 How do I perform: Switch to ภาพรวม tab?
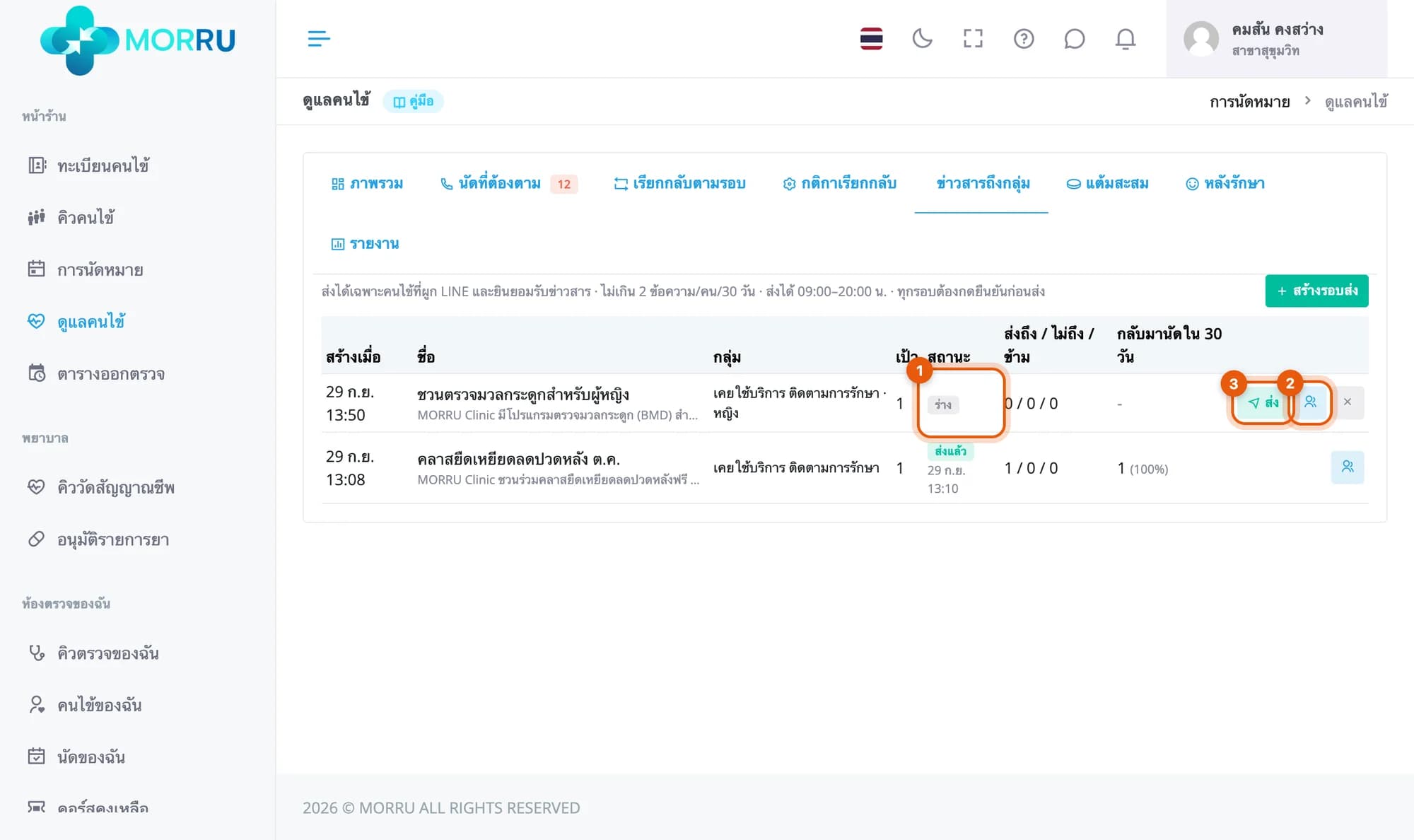367,184
